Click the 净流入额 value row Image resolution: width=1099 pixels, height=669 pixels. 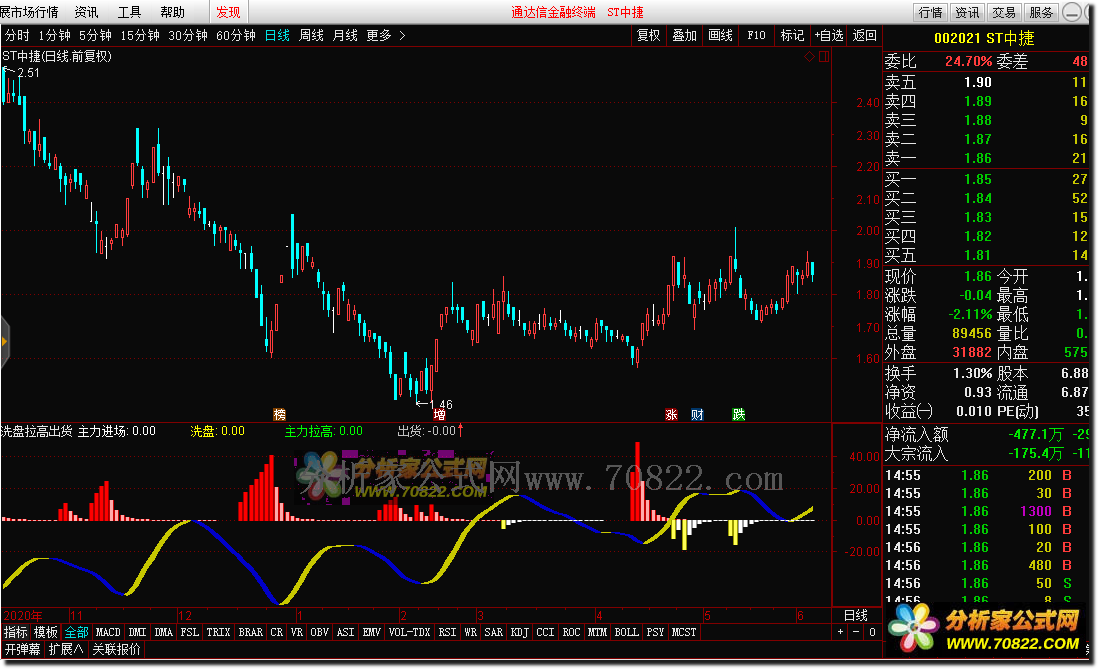(987, 435)
